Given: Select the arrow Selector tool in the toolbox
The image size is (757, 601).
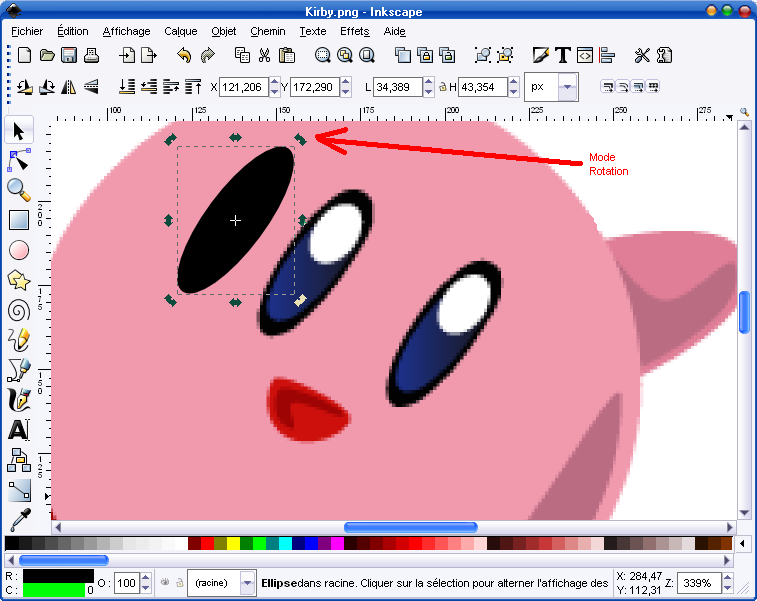Looking at the screenshot, I should (19, 131).
